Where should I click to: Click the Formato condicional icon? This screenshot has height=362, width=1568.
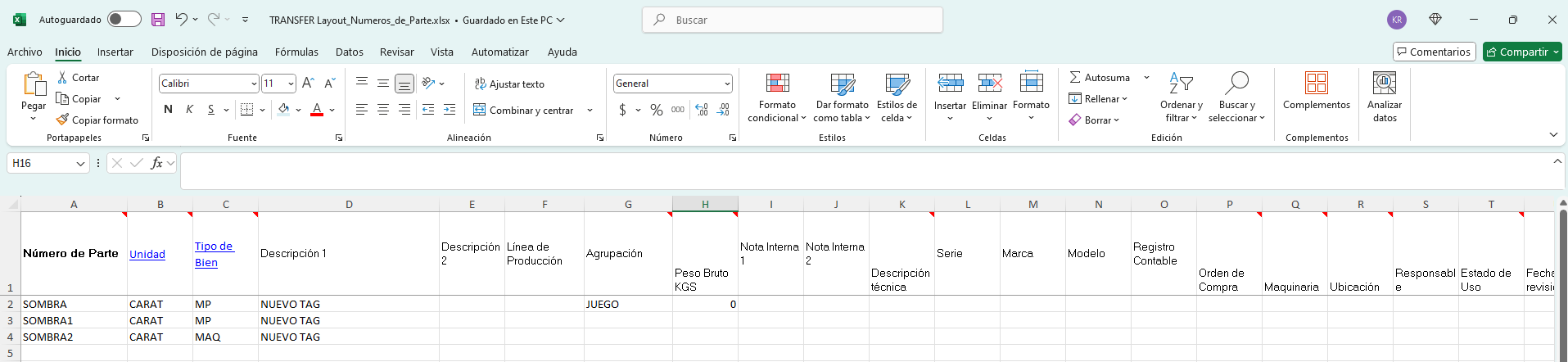(777, 84)
